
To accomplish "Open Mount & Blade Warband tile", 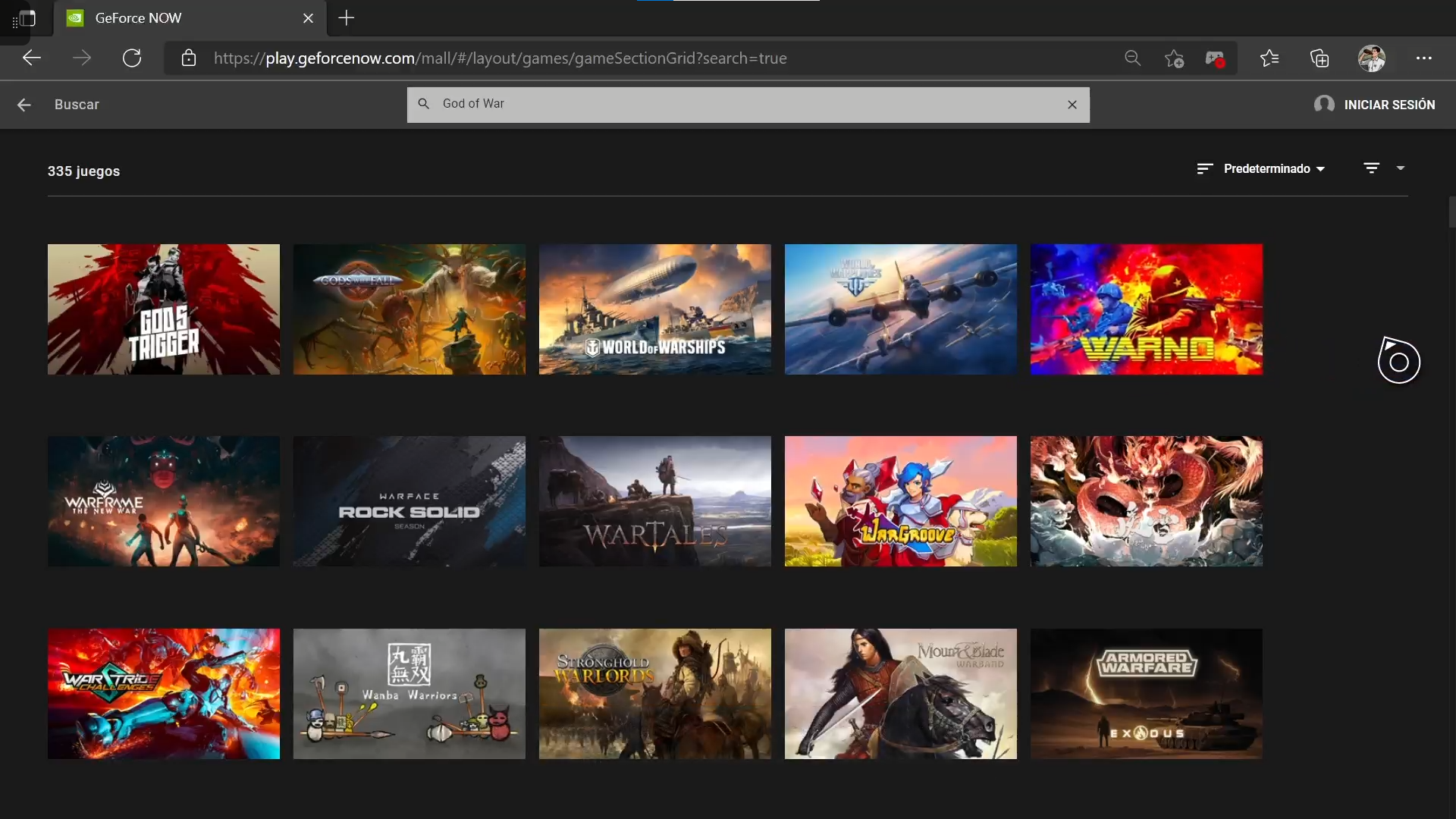I will click(x=901, y=694).
